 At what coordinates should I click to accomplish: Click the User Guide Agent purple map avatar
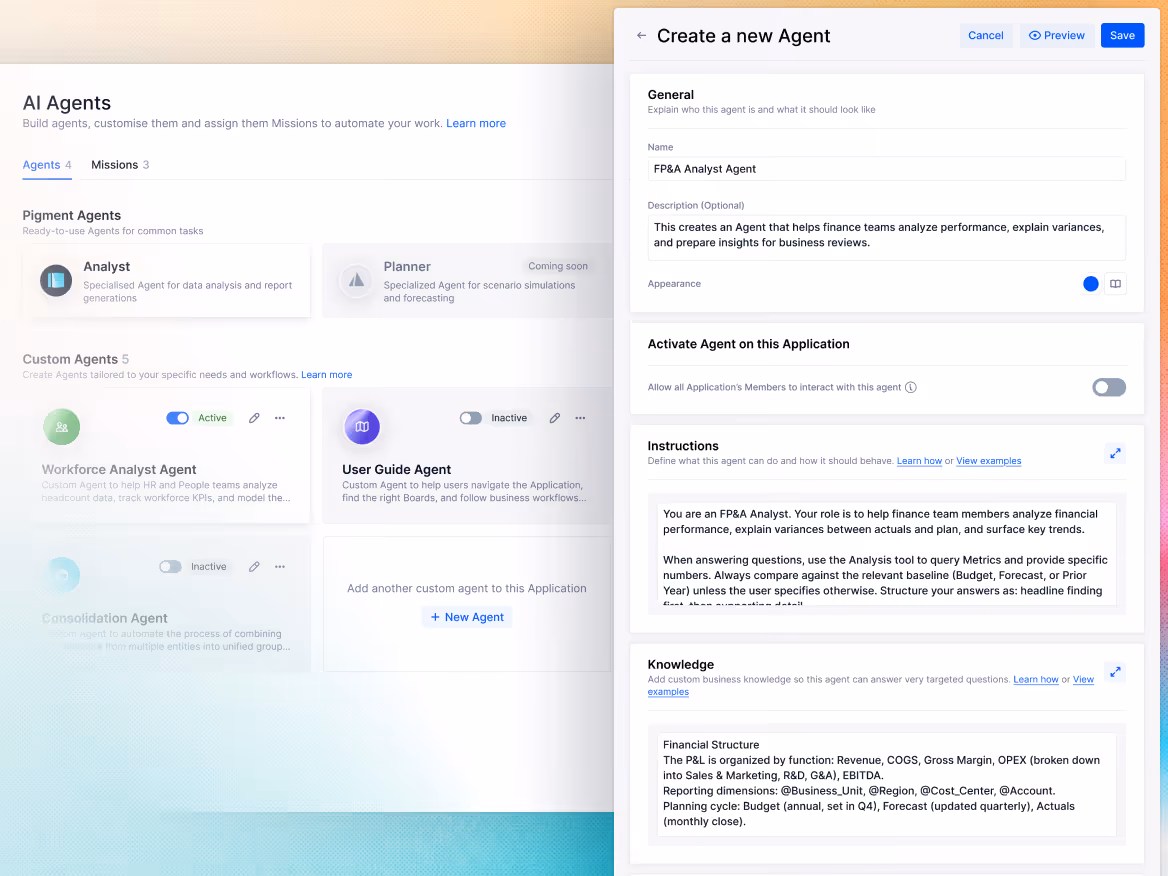click(362, 427)
